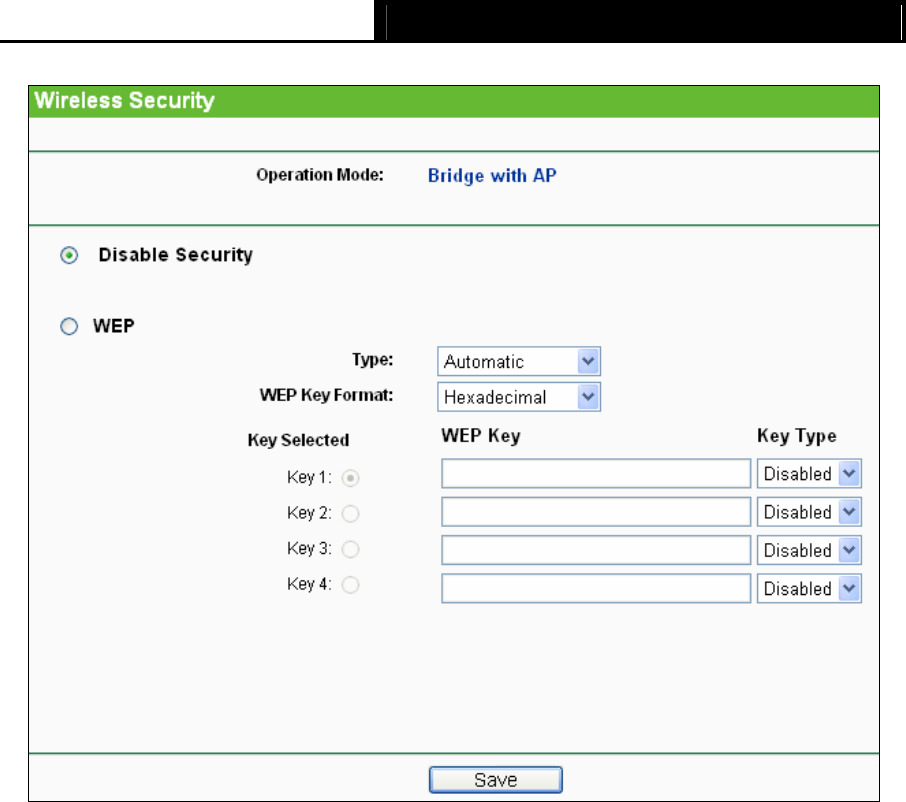Open Key 2 Key Type dropdown
The height and width of the screenshot is (802, 906).
[809, 512]
